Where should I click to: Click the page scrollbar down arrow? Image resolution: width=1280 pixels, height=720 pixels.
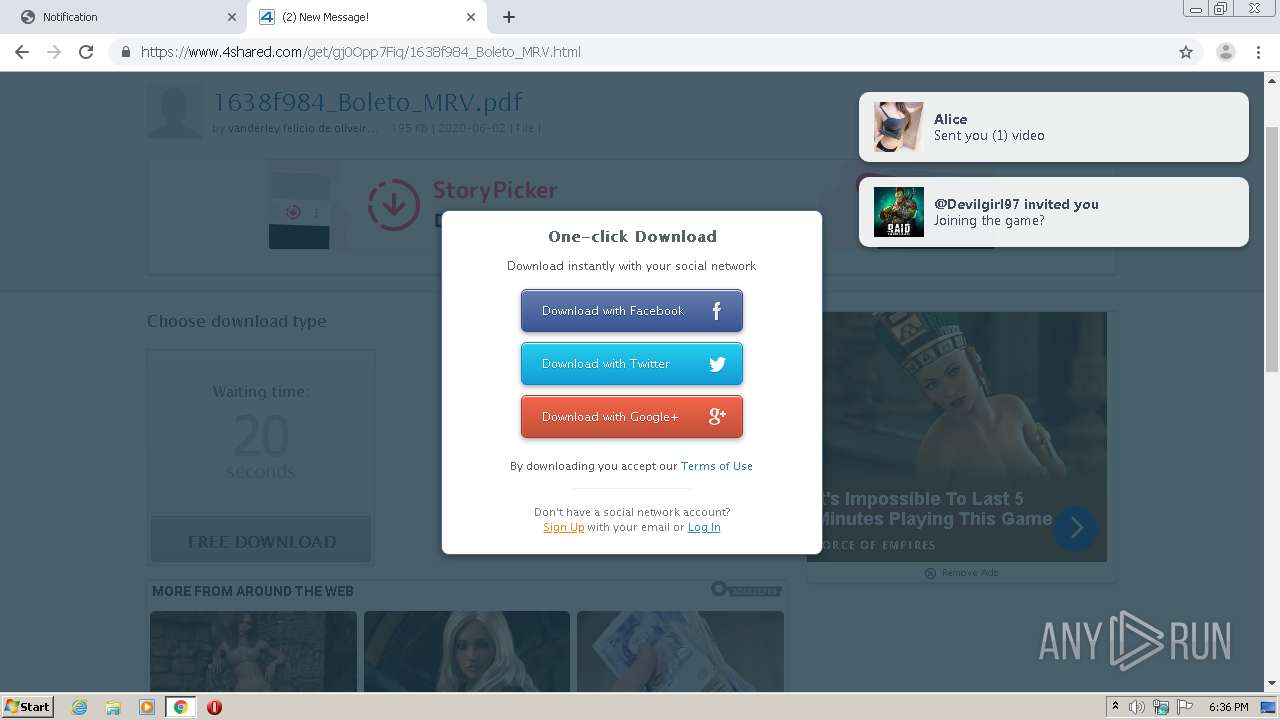[x=1272, y=684]
